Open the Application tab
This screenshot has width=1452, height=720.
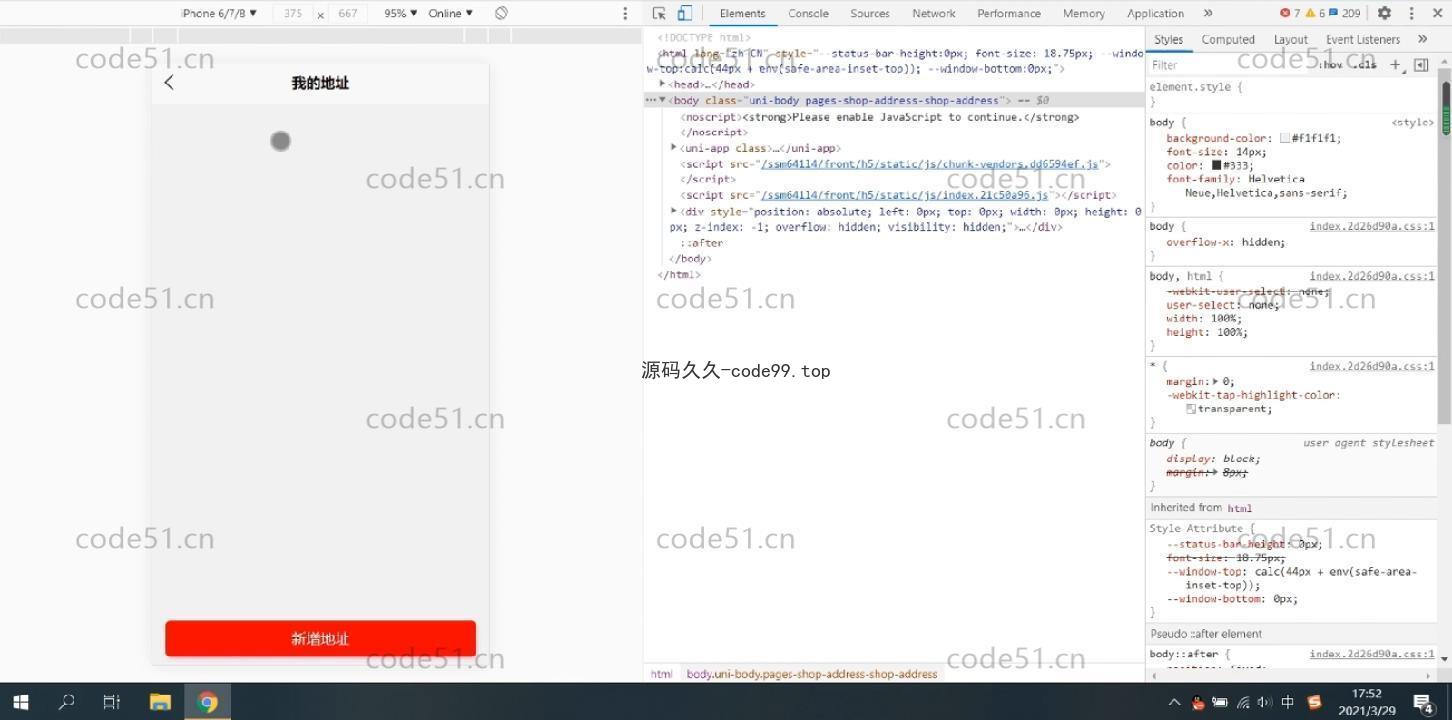1155,13
